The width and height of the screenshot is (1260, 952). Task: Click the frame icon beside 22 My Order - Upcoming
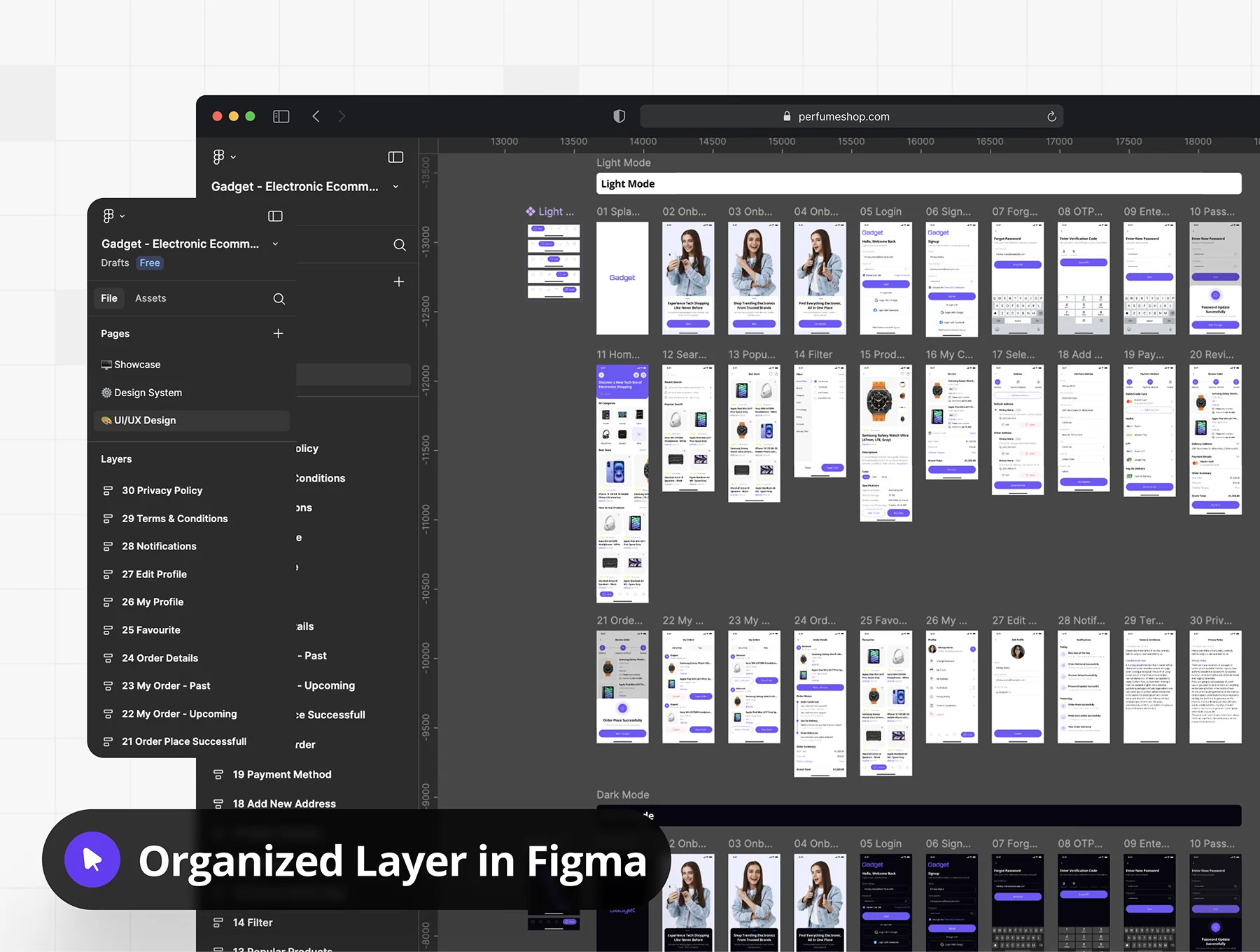108,714
